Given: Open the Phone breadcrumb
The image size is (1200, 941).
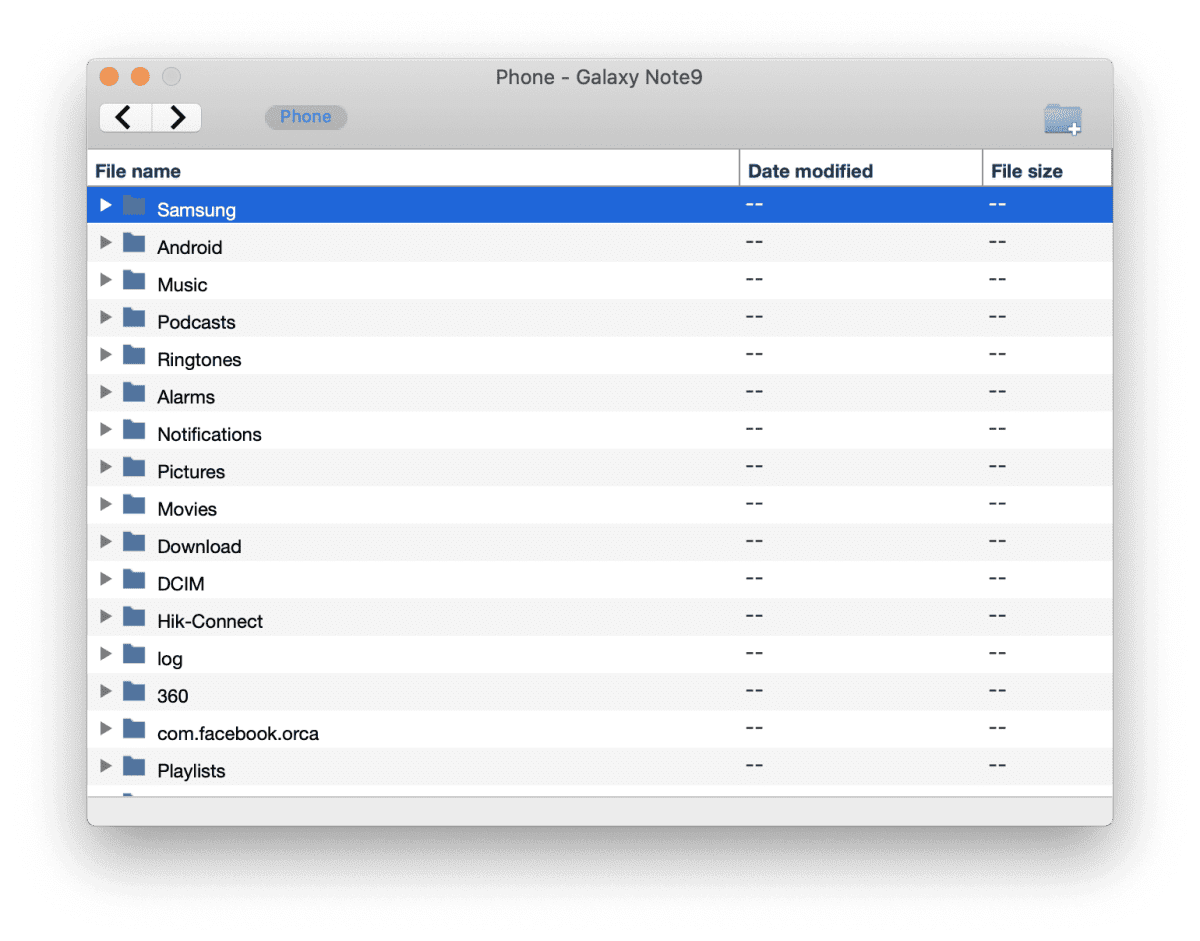Looking at the screenshot, I should coord(306,117).
